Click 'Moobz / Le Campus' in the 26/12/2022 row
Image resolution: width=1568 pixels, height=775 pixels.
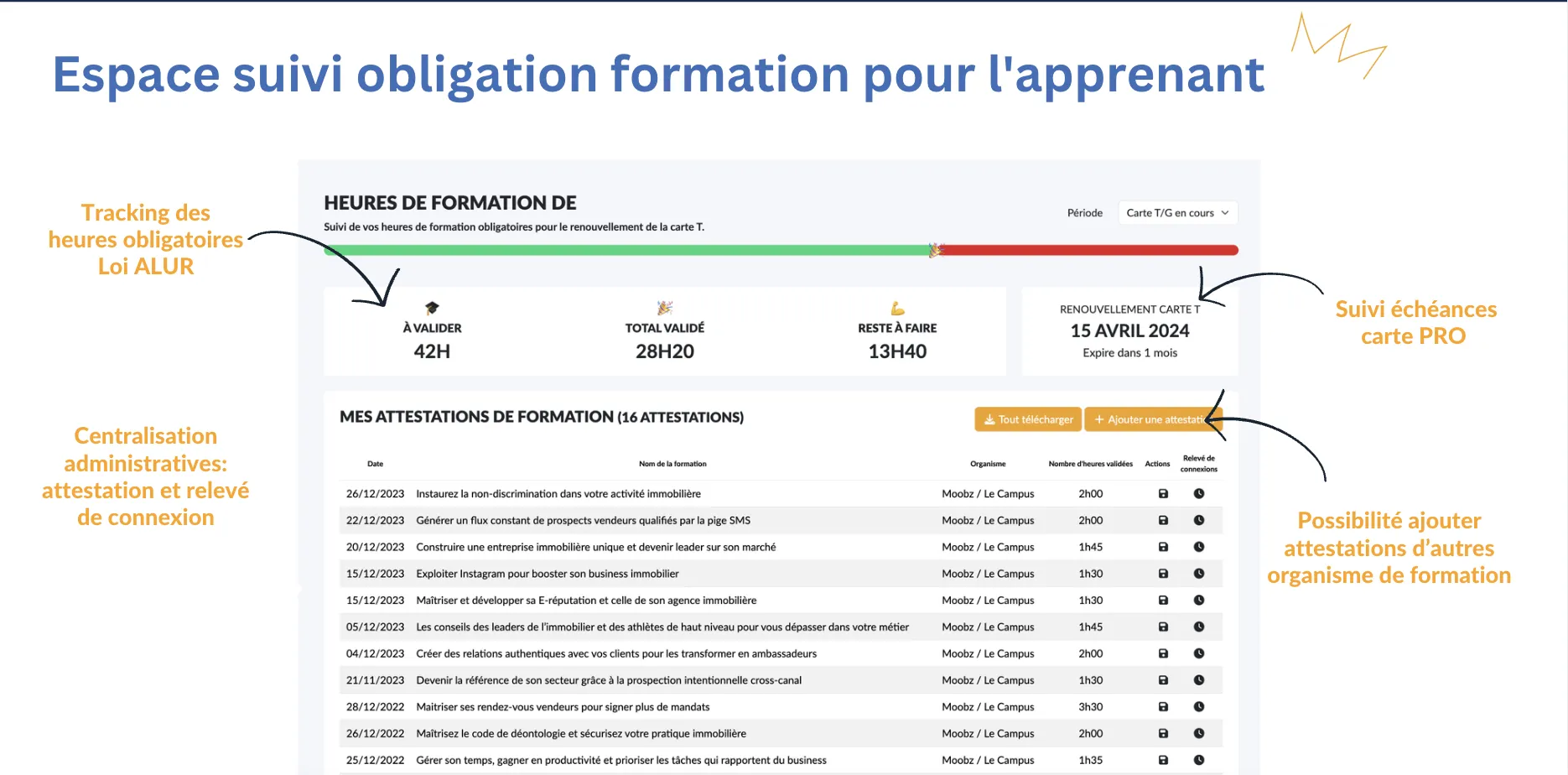coord(988,733)
